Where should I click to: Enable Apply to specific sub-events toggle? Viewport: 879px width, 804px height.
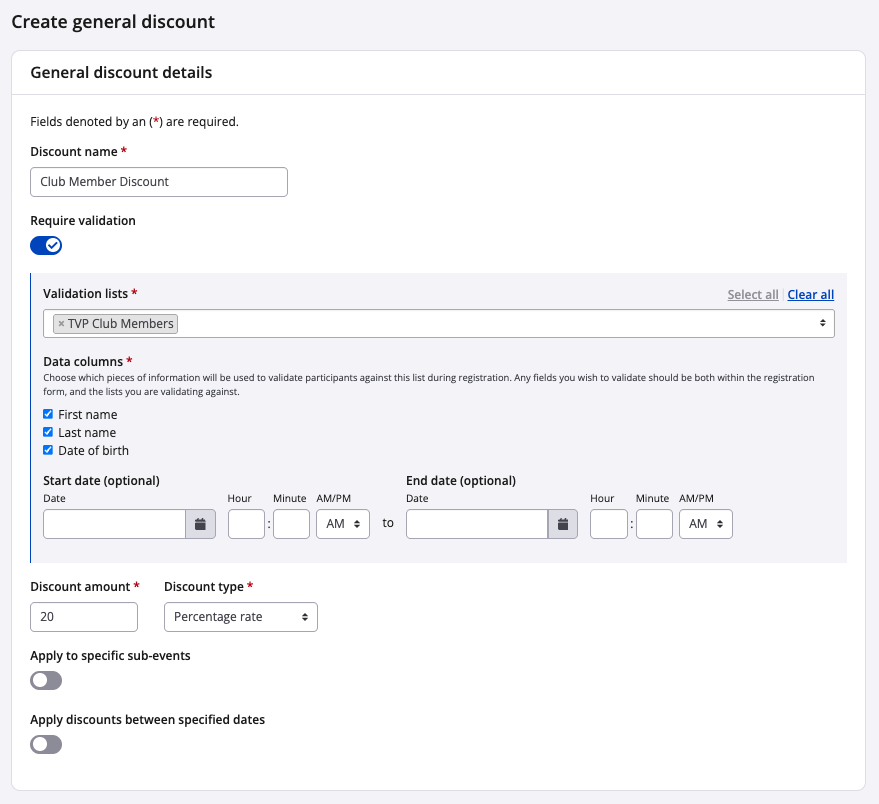(46, 680)
